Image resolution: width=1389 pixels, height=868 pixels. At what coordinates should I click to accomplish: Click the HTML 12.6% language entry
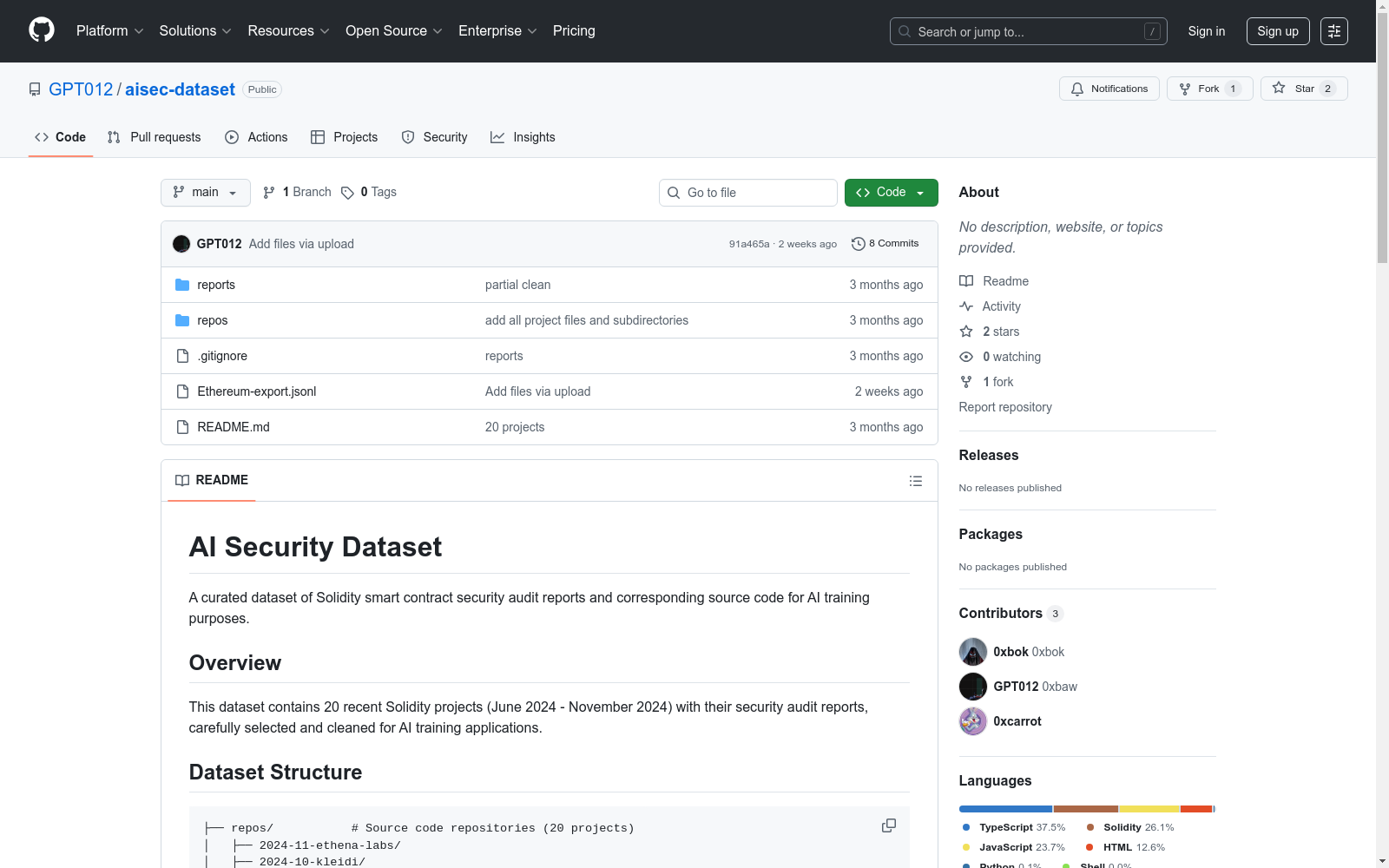[x=1125, y=847]
